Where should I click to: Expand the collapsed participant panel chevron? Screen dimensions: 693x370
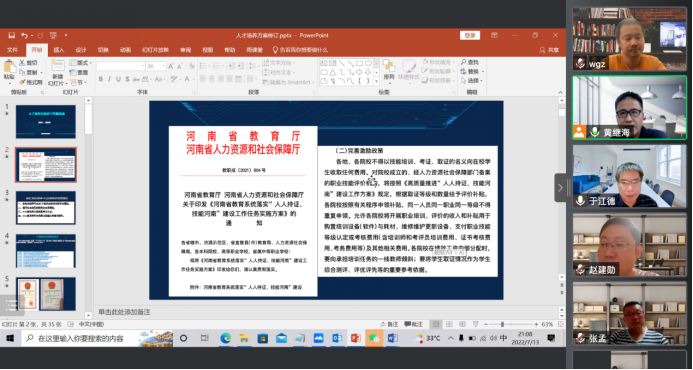click(x=560, y=187)
